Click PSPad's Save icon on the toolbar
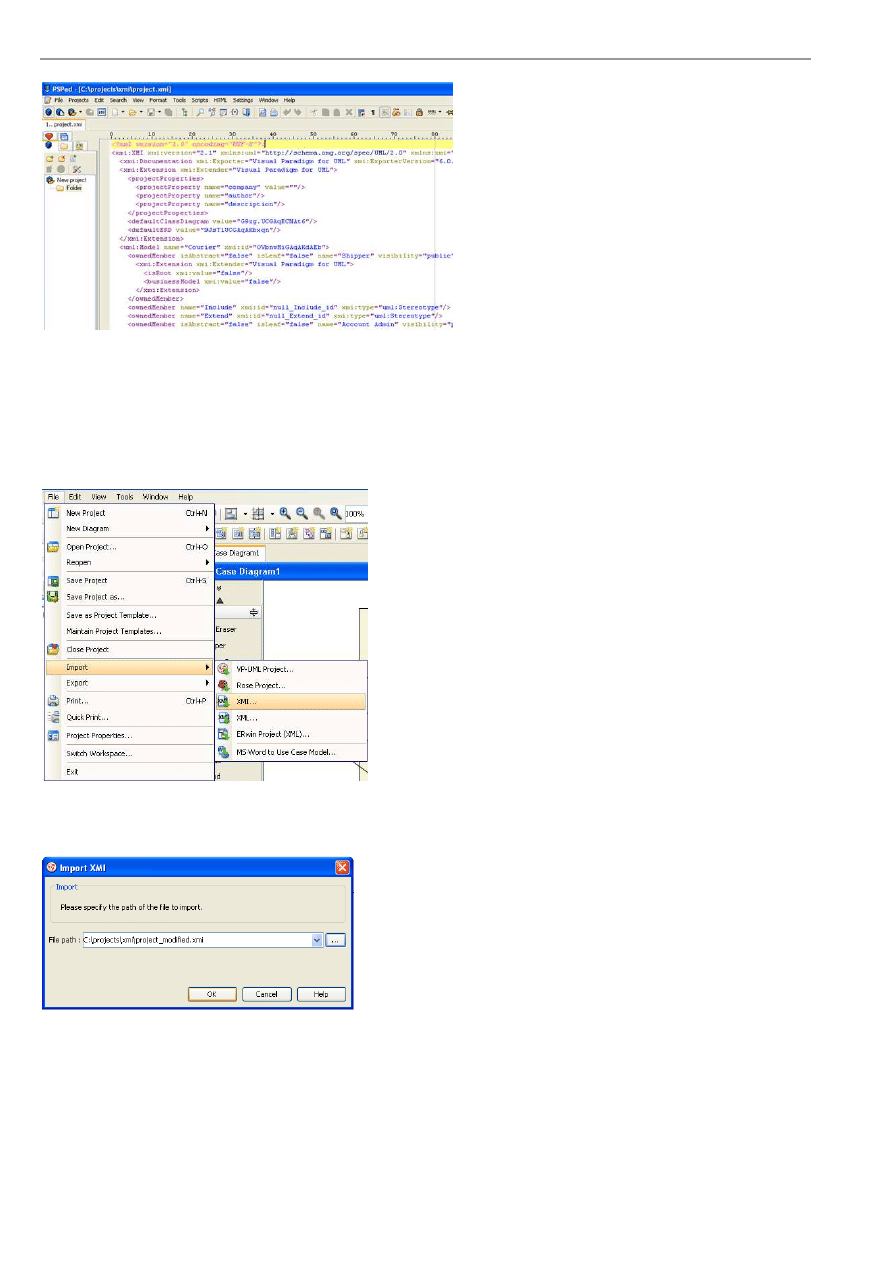Screen dimensions: 893x1263 (x=150, y=113)
